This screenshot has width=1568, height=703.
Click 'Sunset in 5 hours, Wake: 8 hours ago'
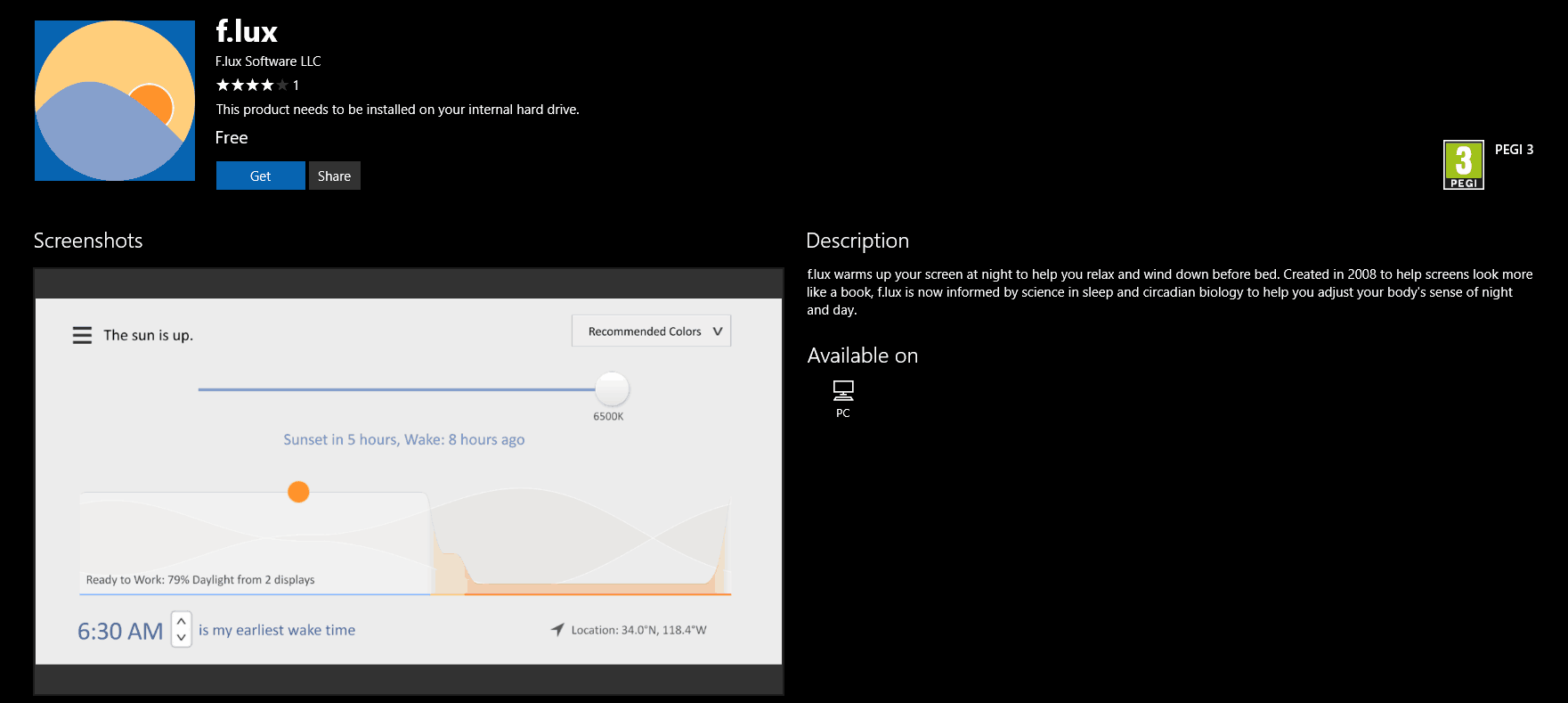pos(404,439)
